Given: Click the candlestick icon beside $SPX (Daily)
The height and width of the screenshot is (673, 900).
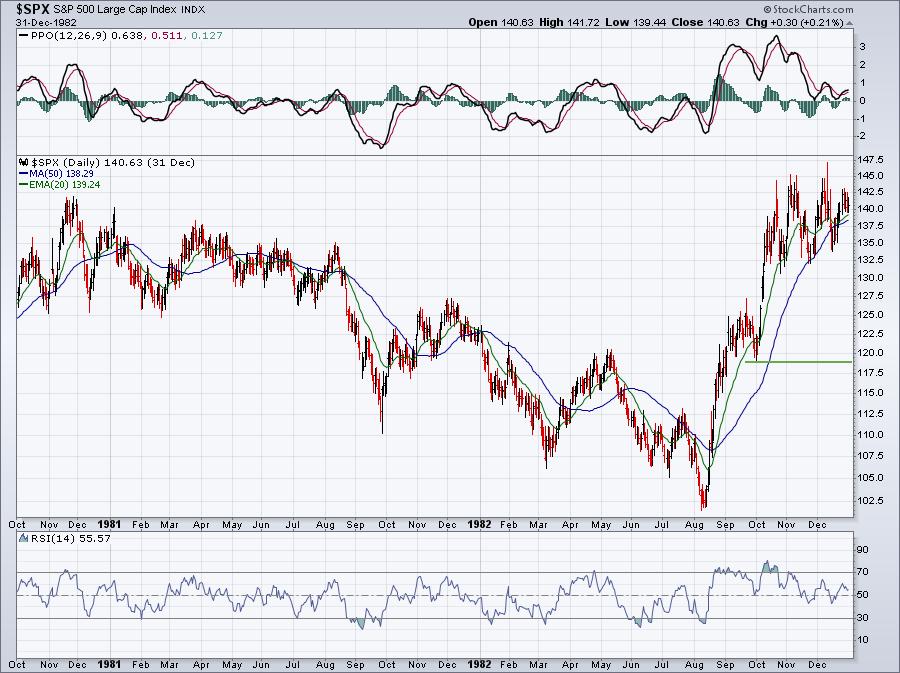Looking at the screenshot, I should [x=23, y=161].
